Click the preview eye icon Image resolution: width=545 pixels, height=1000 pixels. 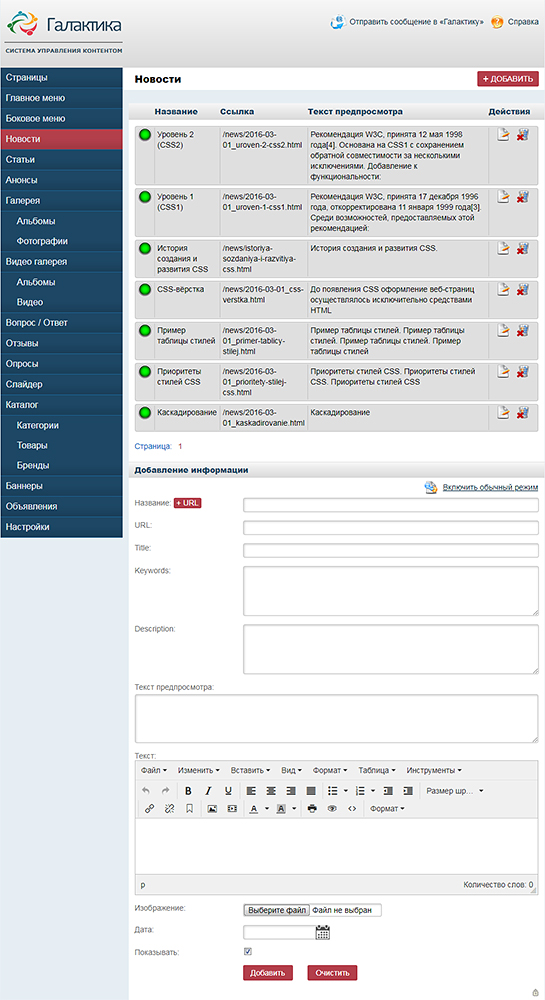(x=331, y=809)
